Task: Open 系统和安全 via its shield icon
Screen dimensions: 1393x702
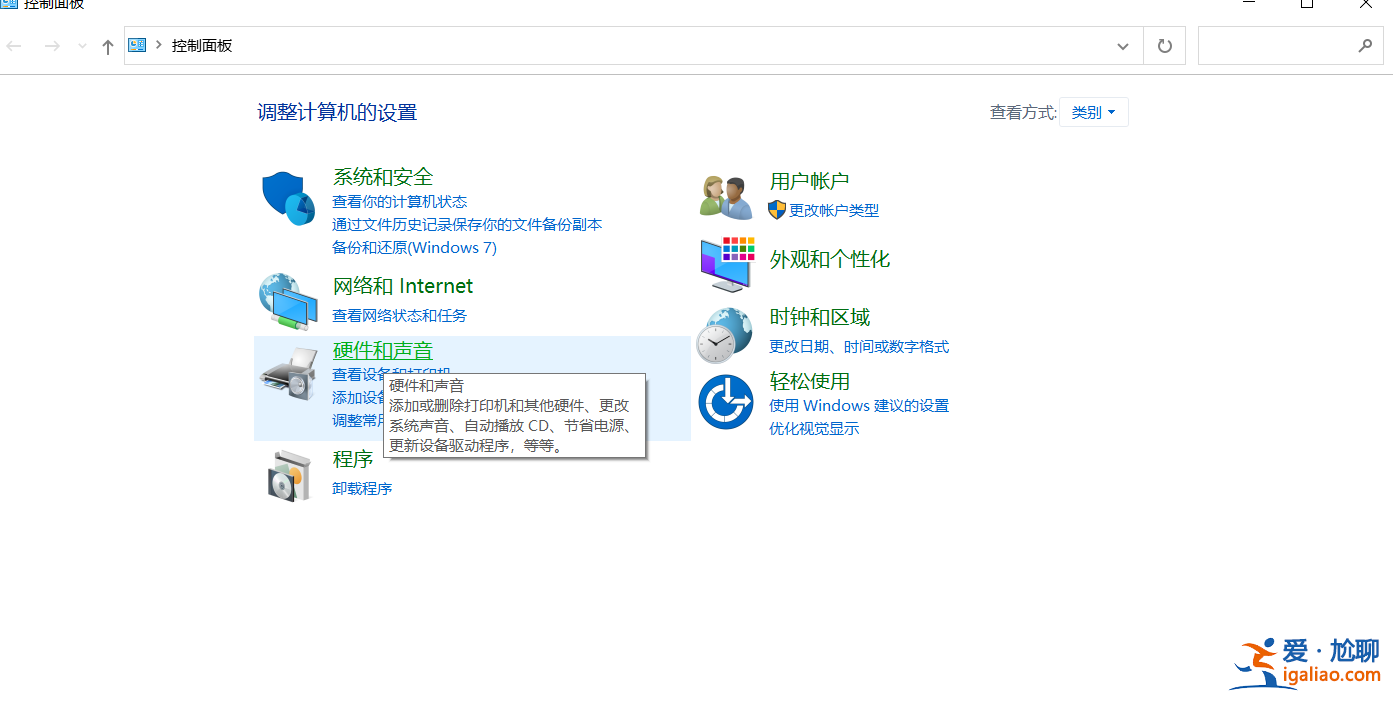Action: click(288, 196)
